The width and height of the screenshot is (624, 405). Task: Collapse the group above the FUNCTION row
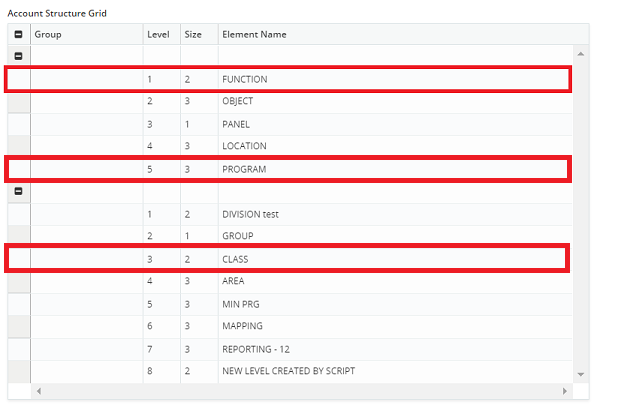(x=18, y=56)
